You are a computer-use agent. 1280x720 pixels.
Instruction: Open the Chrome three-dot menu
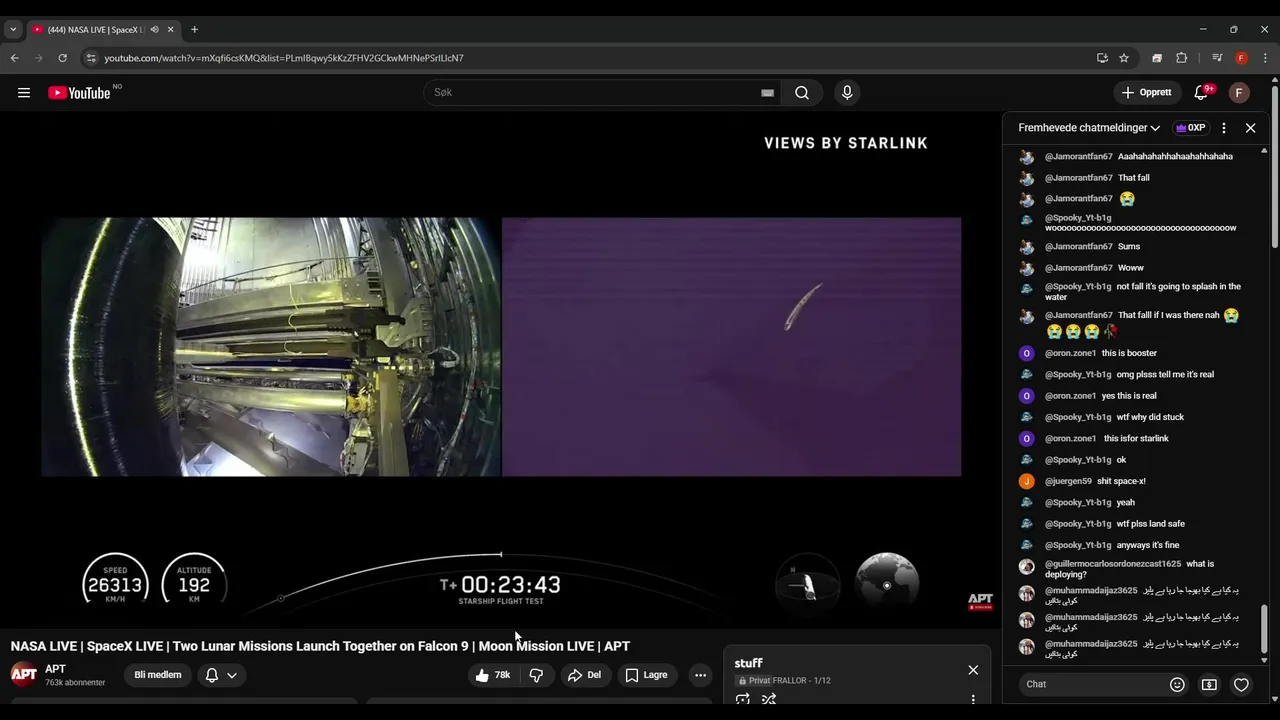(1265, 58)
